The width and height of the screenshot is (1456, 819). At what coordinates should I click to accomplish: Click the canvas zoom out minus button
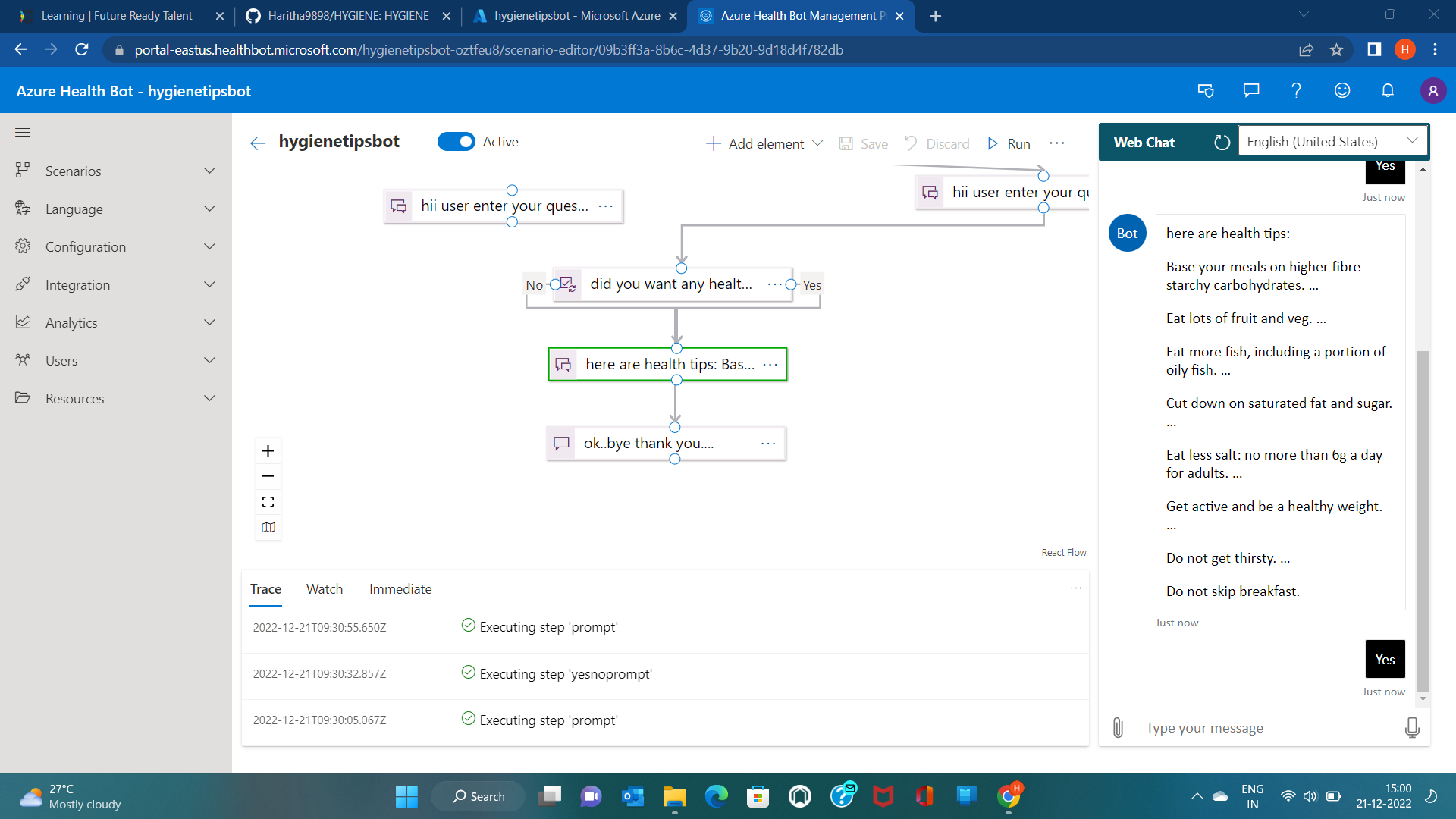pyautogui.click(x=268, y=476)
